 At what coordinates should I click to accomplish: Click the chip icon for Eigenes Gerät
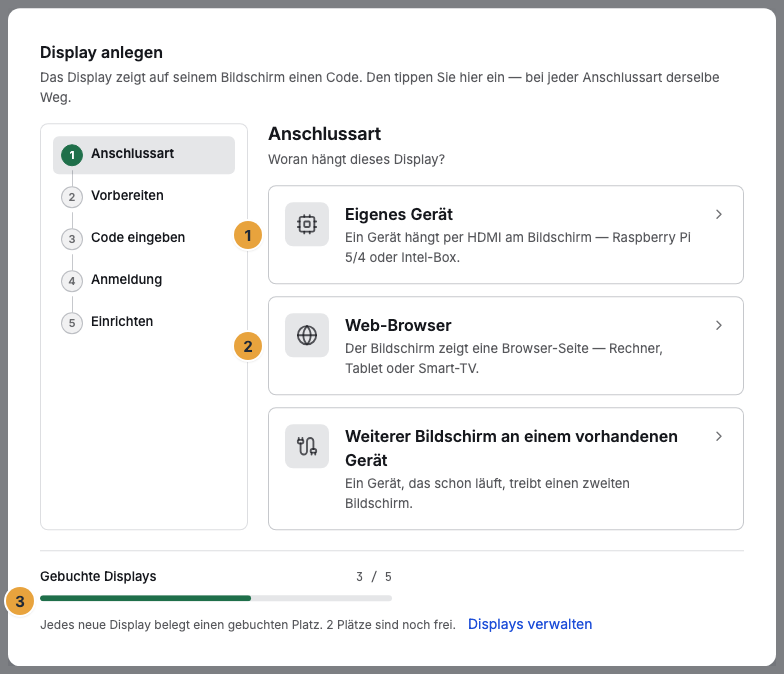(307, 224)
